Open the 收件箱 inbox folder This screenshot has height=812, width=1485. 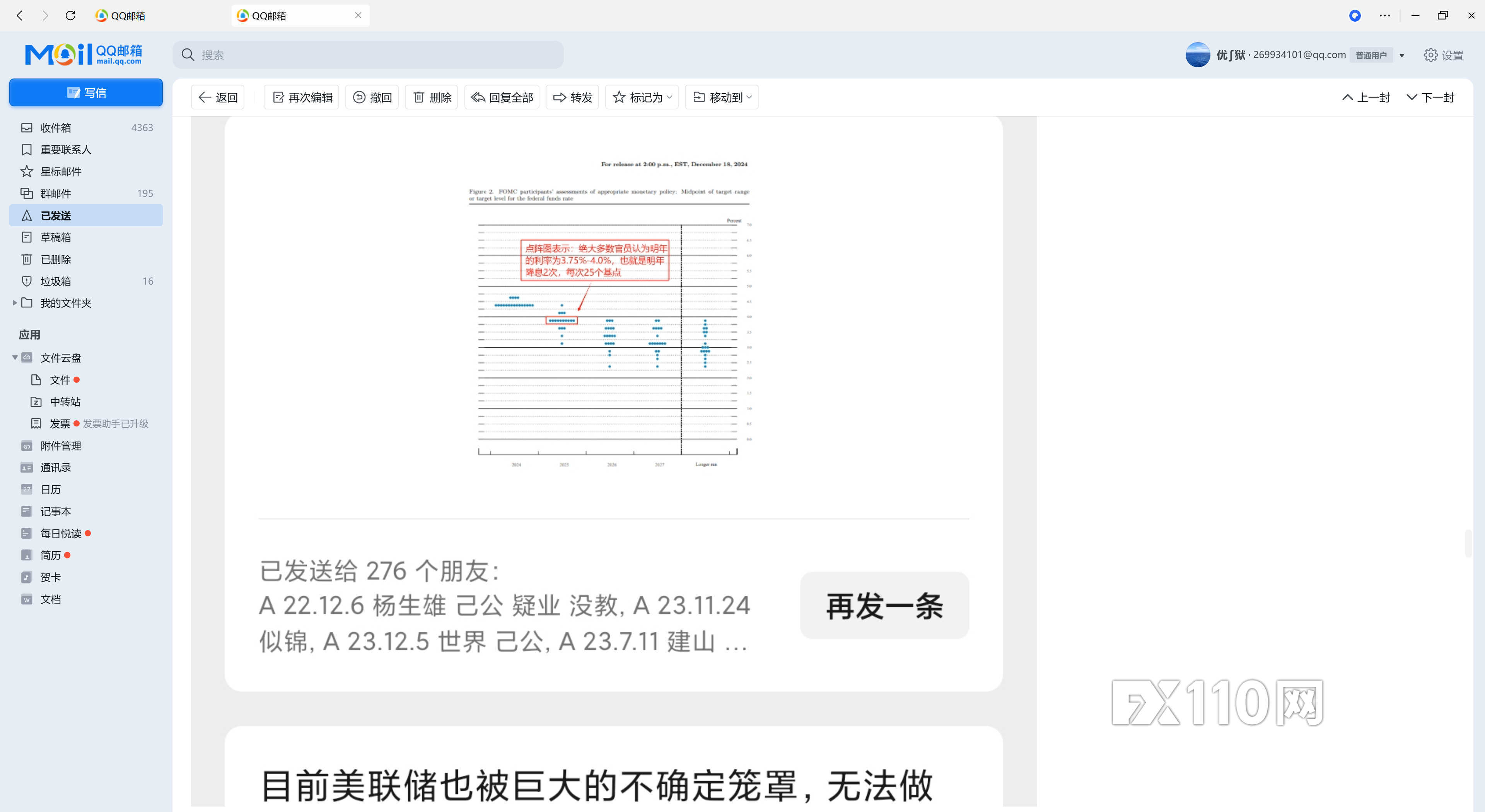(x=86, y=127)
